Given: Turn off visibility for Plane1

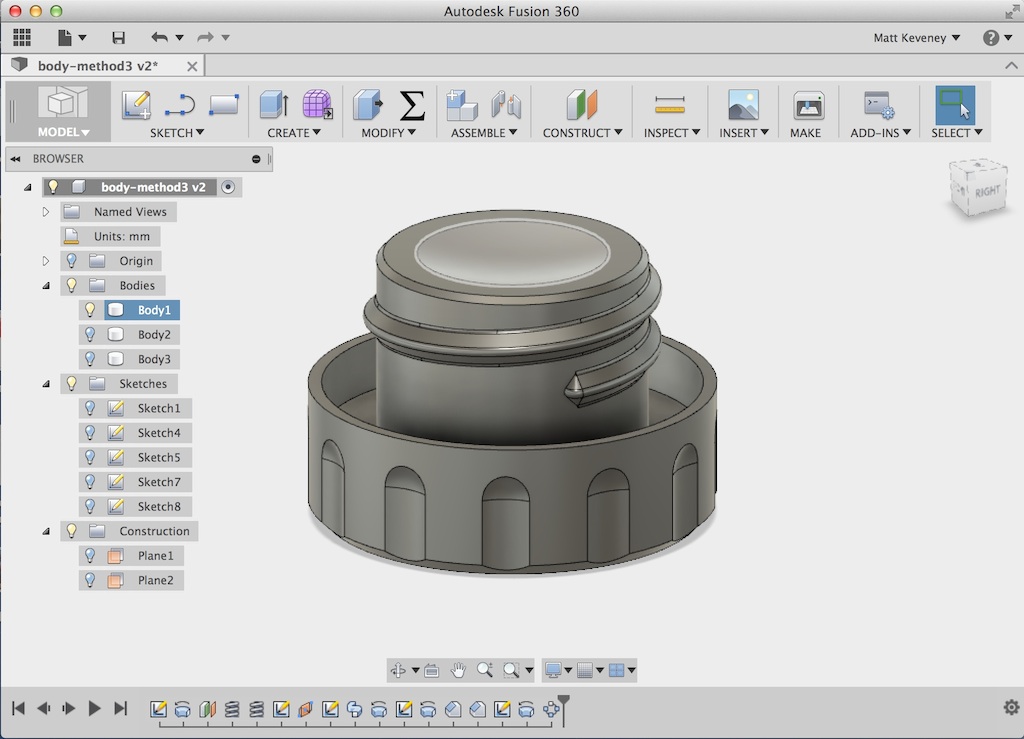Looking at the screenshot, I should (x=89, y=555).
